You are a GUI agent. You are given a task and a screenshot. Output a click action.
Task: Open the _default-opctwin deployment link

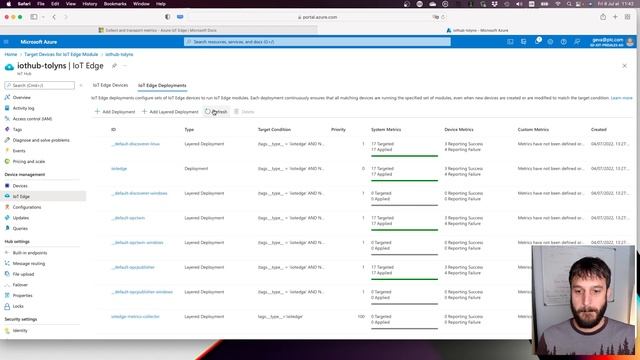tap(128, 218)
